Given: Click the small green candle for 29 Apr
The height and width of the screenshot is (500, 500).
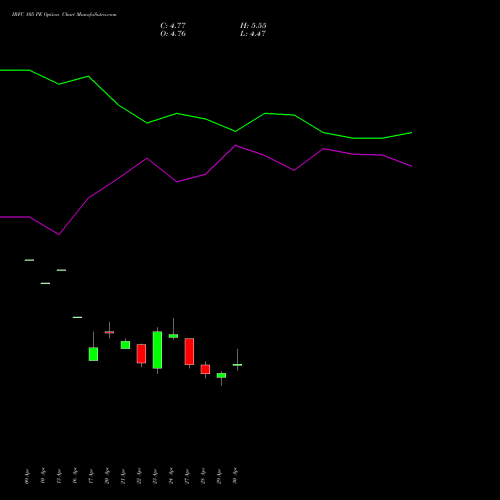Looking at the screenshot, I should tap(221, 375).
